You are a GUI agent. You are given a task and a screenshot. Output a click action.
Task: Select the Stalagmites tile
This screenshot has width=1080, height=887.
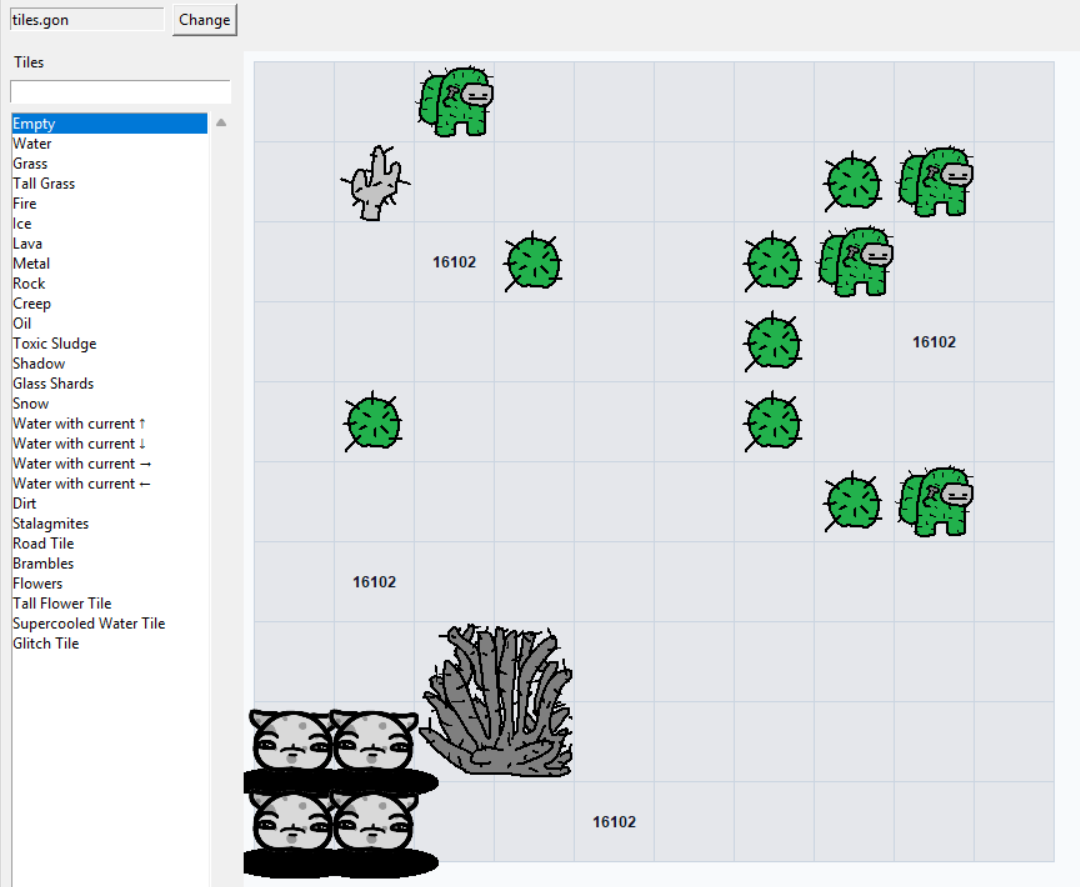pyautogui.click(x=109, y=523)
